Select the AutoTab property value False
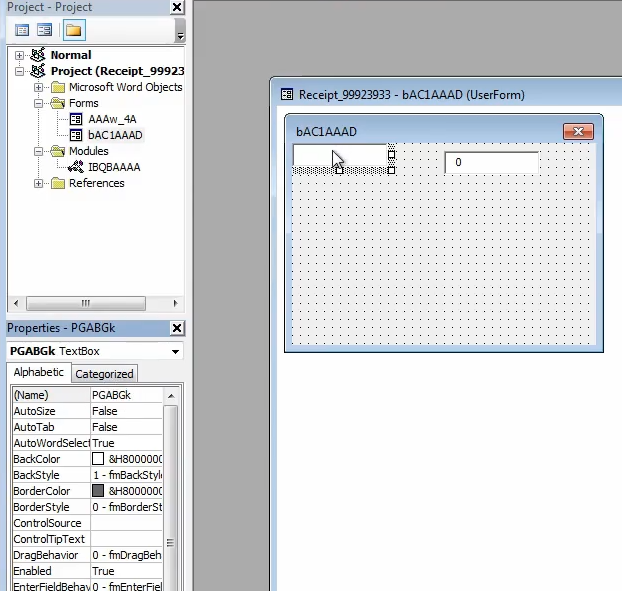 pyautogui.click(x=127, y=427)
